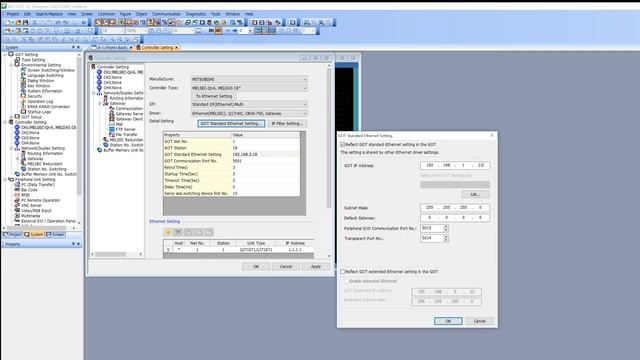The height and width of the screenshot is (360, 640).
Task: Click Transparent Port No. stepper
Action: tap(446, 238)
